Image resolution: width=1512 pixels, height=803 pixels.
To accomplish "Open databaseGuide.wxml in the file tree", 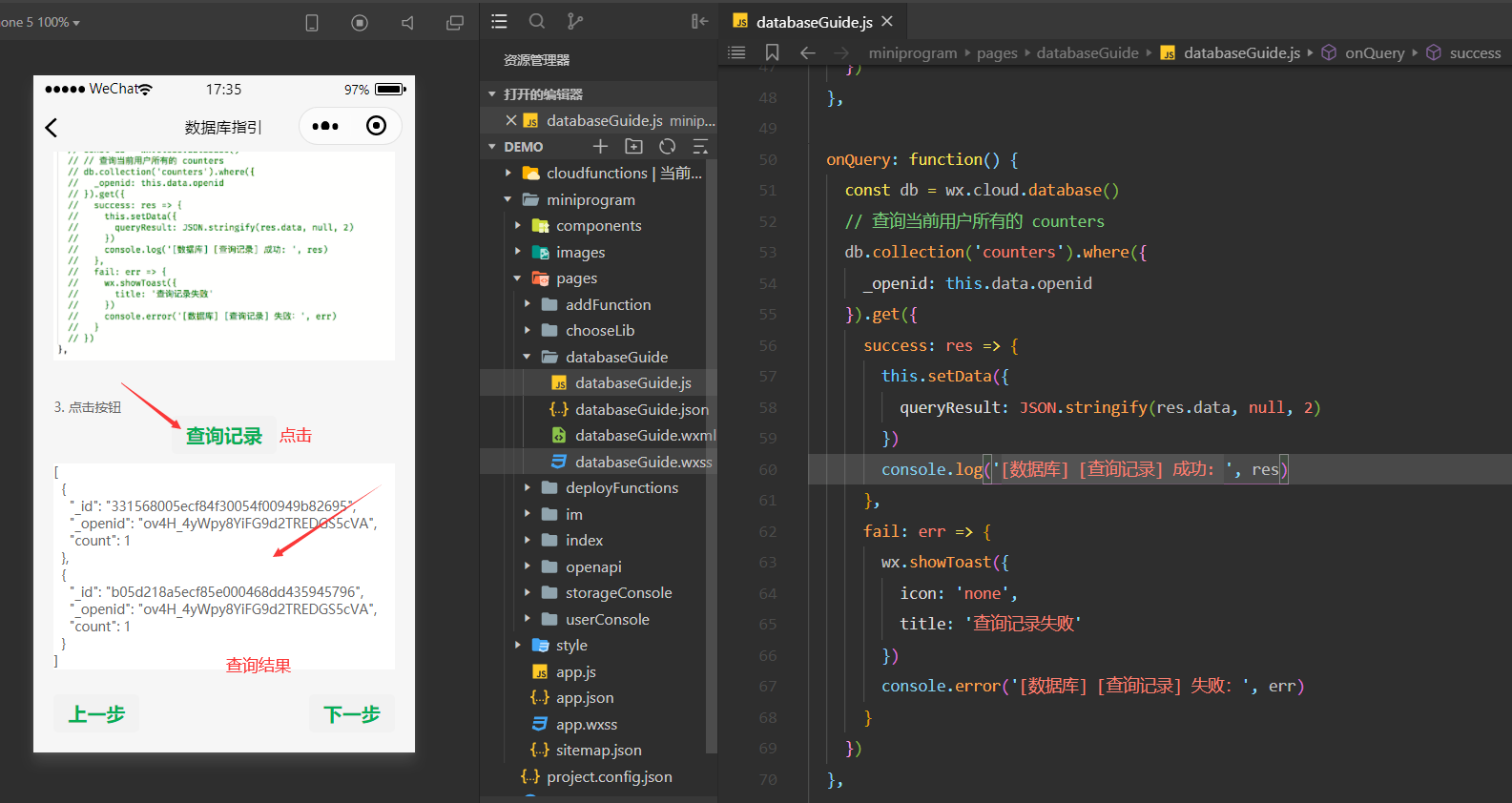I will (x=644, y=435).
